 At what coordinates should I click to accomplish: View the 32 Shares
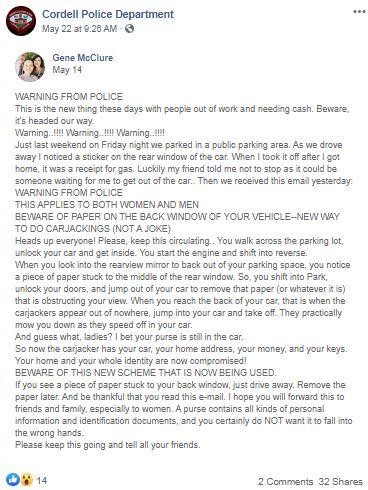[x=340, y=482]
